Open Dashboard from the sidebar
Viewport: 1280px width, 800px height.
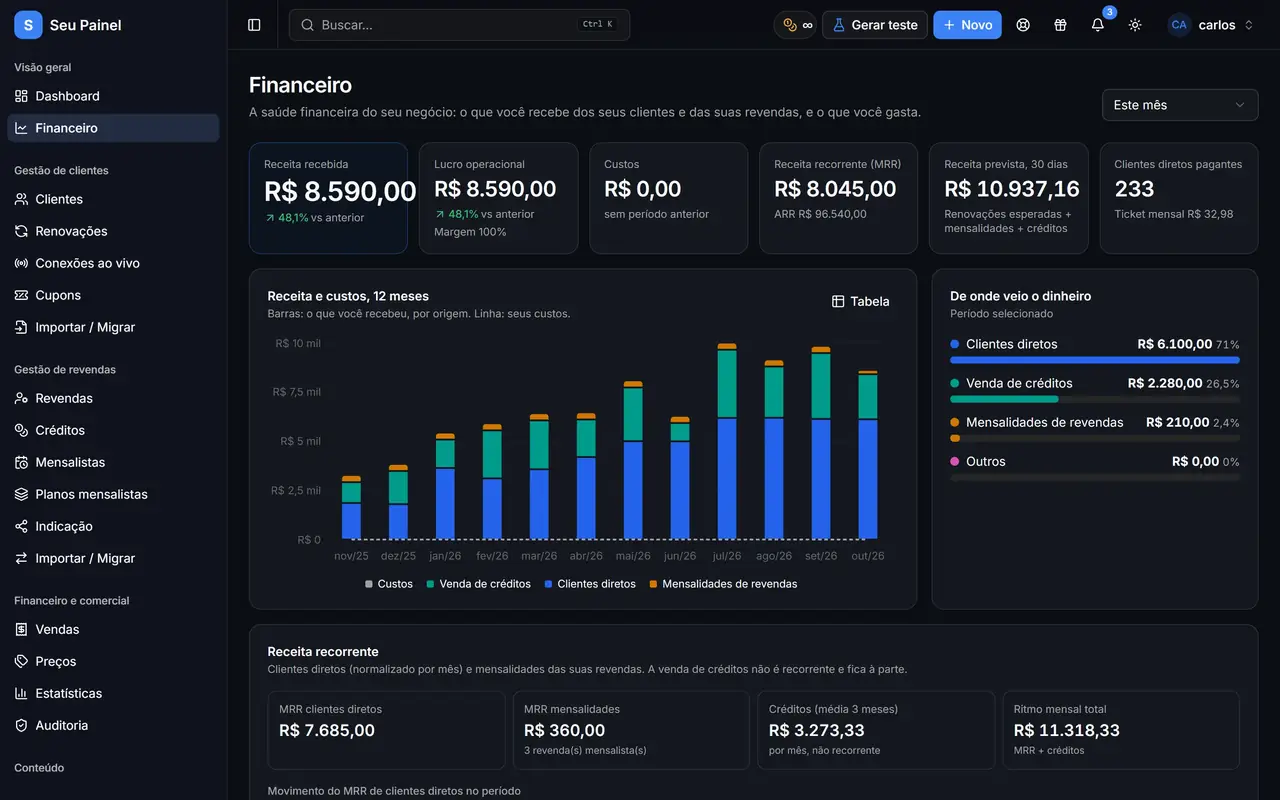(113, 96)
